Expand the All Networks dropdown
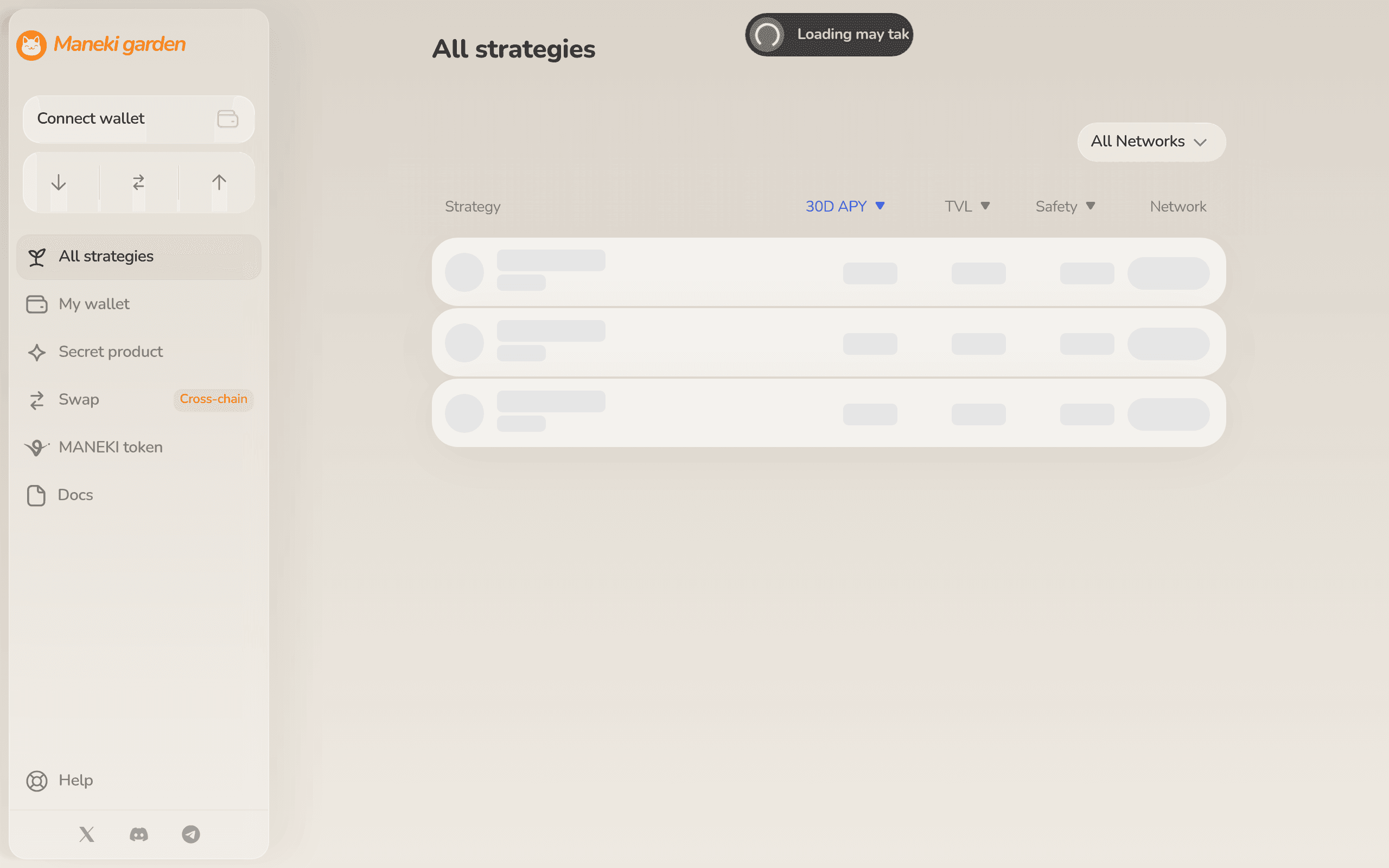The width and height of the screenshot is (1389, 868). pos(1151,142)
